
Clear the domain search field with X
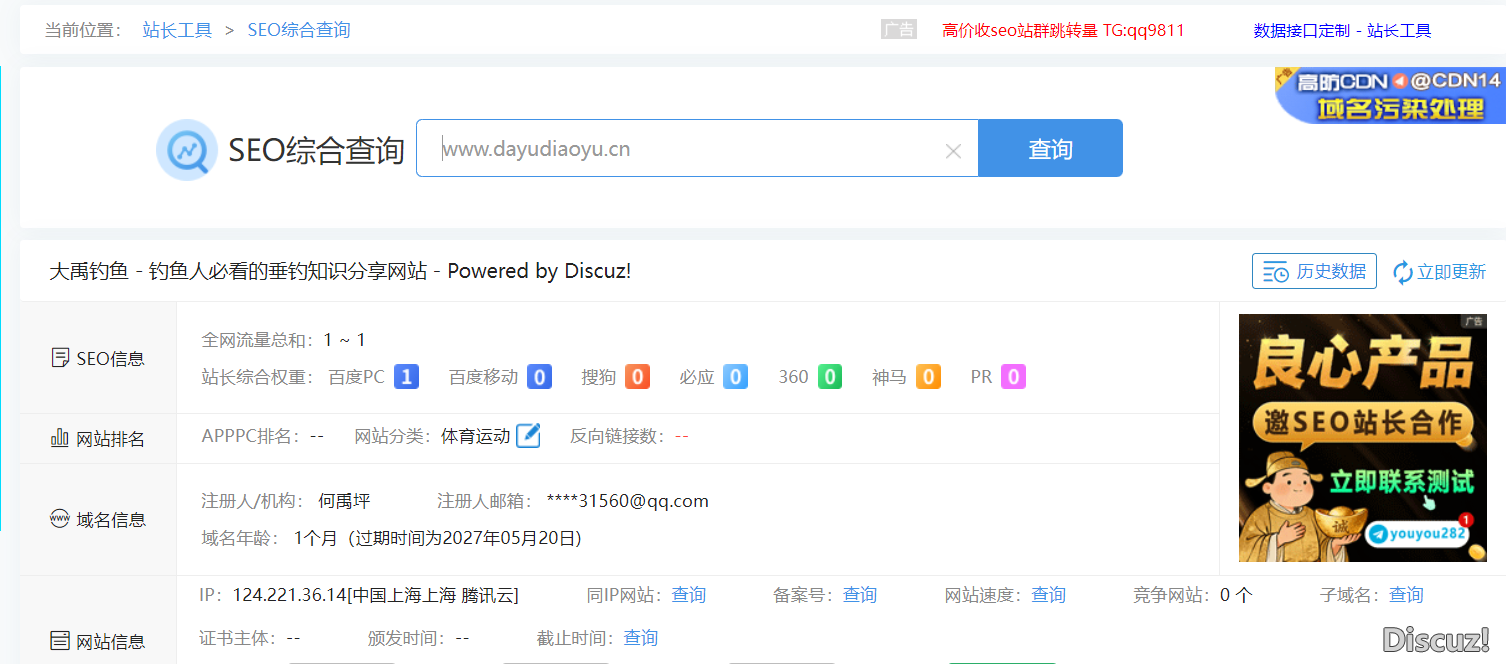pyautogui.click(x=953, y=151)
